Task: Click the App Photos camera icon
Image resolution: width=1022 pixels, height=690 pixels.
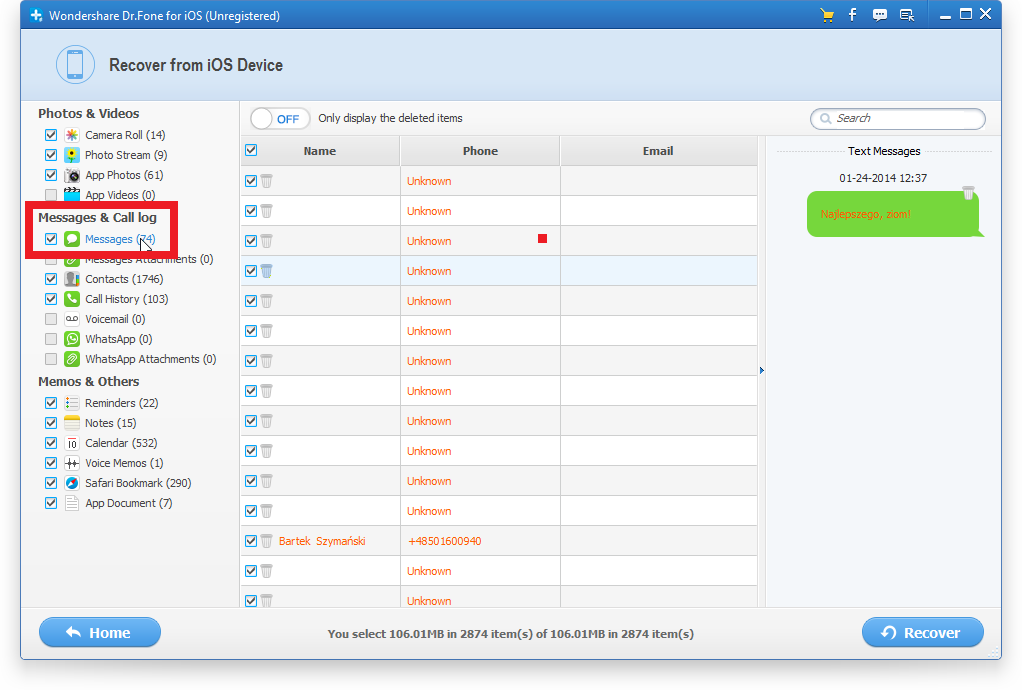Action: pos(72,175)
